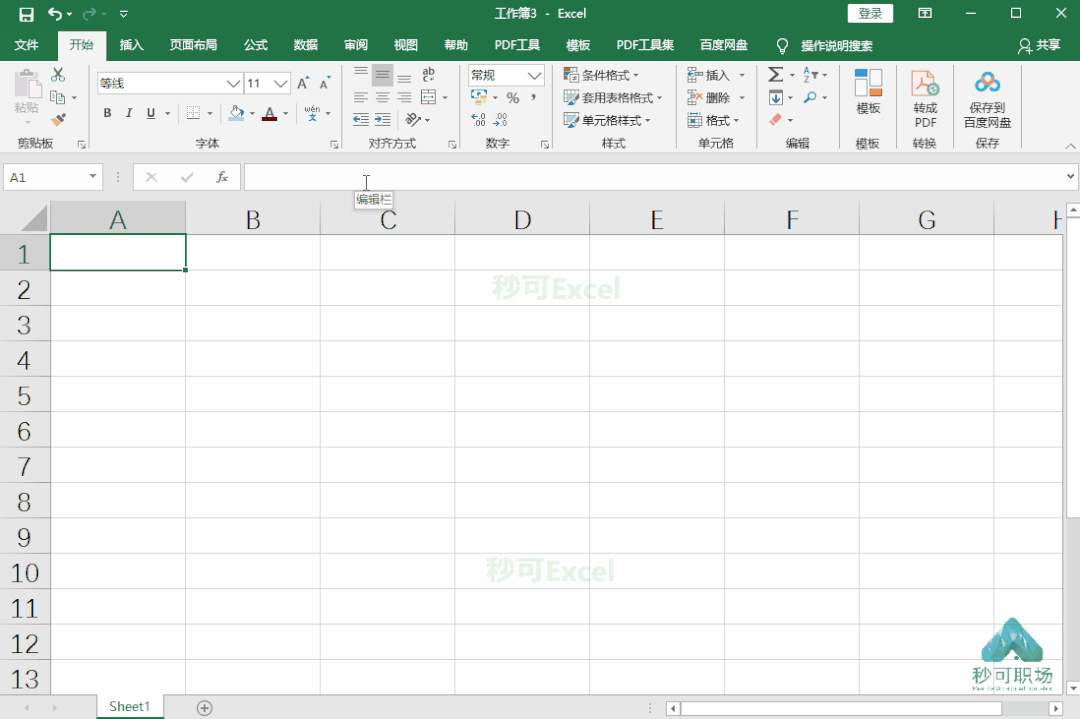The width and height of the screenshot is (1080, 719).
Task: Open 条件格式 (Conditional Formatting)
Action: [x=602, y=74]
